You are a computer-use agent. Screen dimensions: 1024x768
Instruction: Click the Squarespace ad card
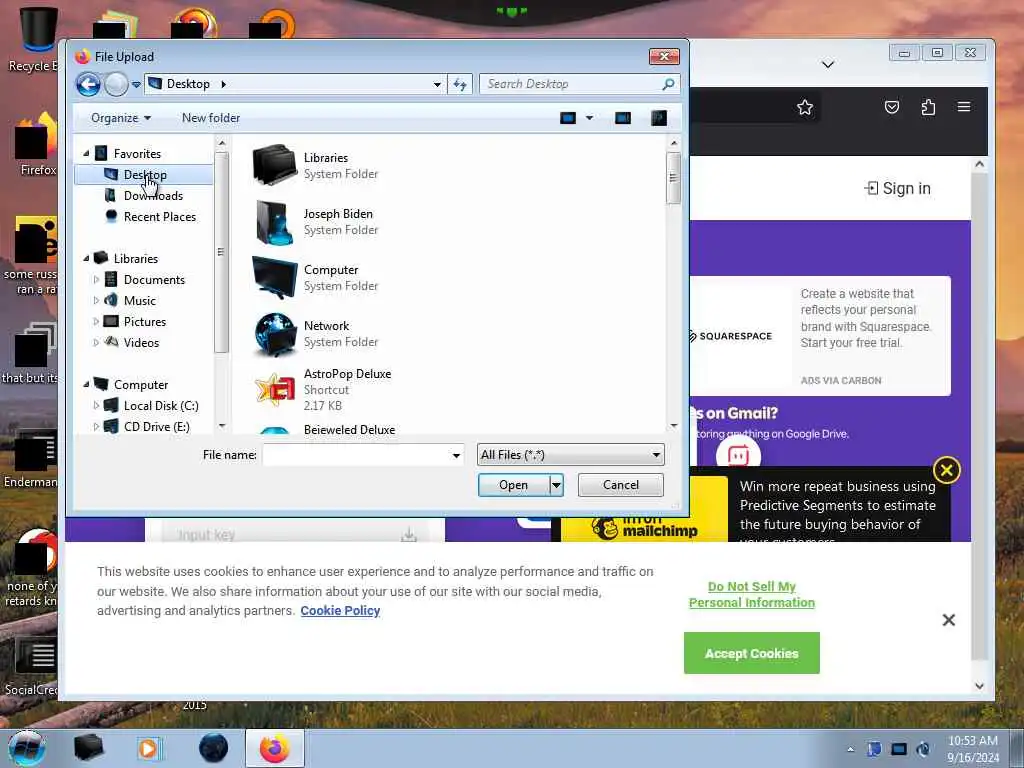pos(820,336)
